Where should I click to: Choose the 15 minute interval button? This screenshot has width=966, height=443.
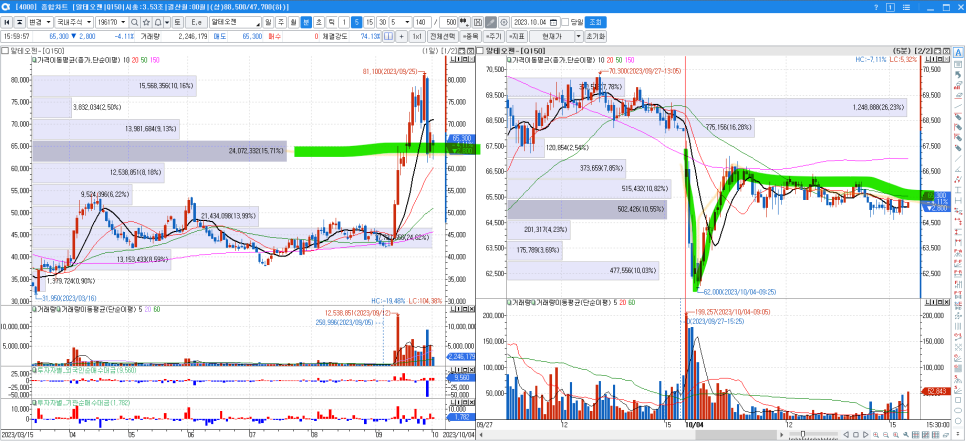click(x=370, y=22)
